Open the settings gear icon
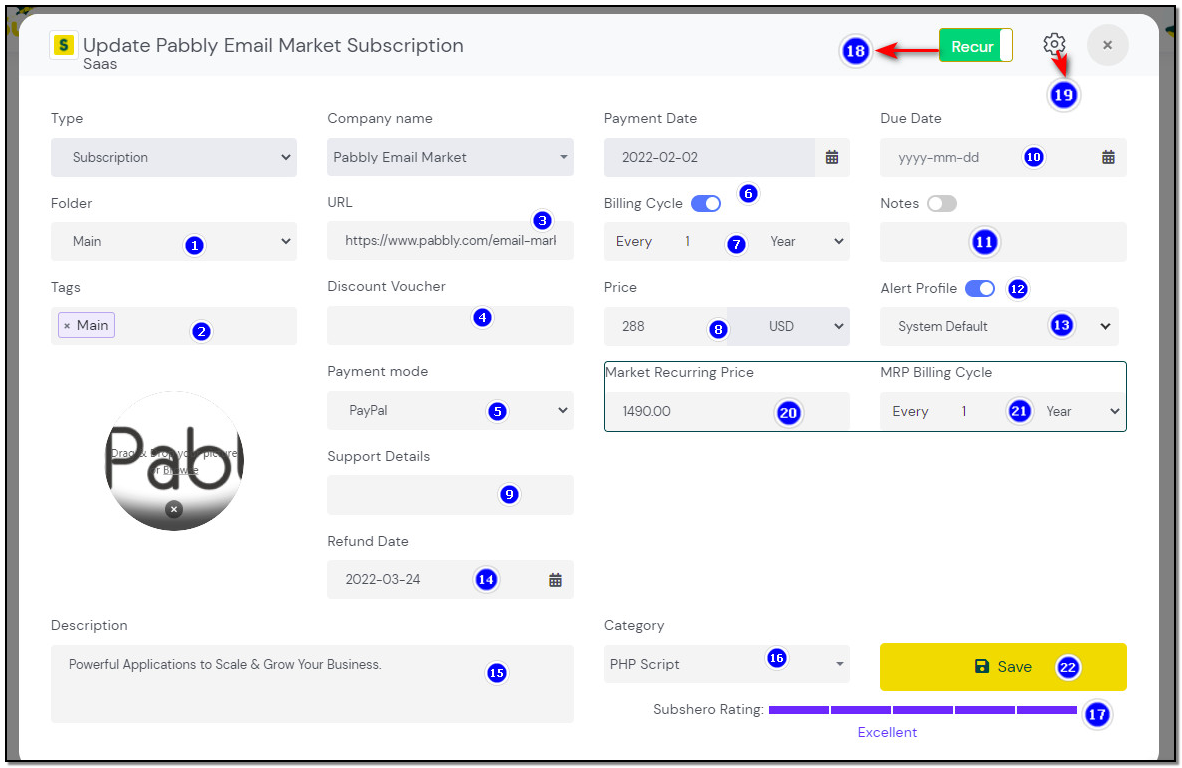Screen dimensions: 1182x768 1054,44
